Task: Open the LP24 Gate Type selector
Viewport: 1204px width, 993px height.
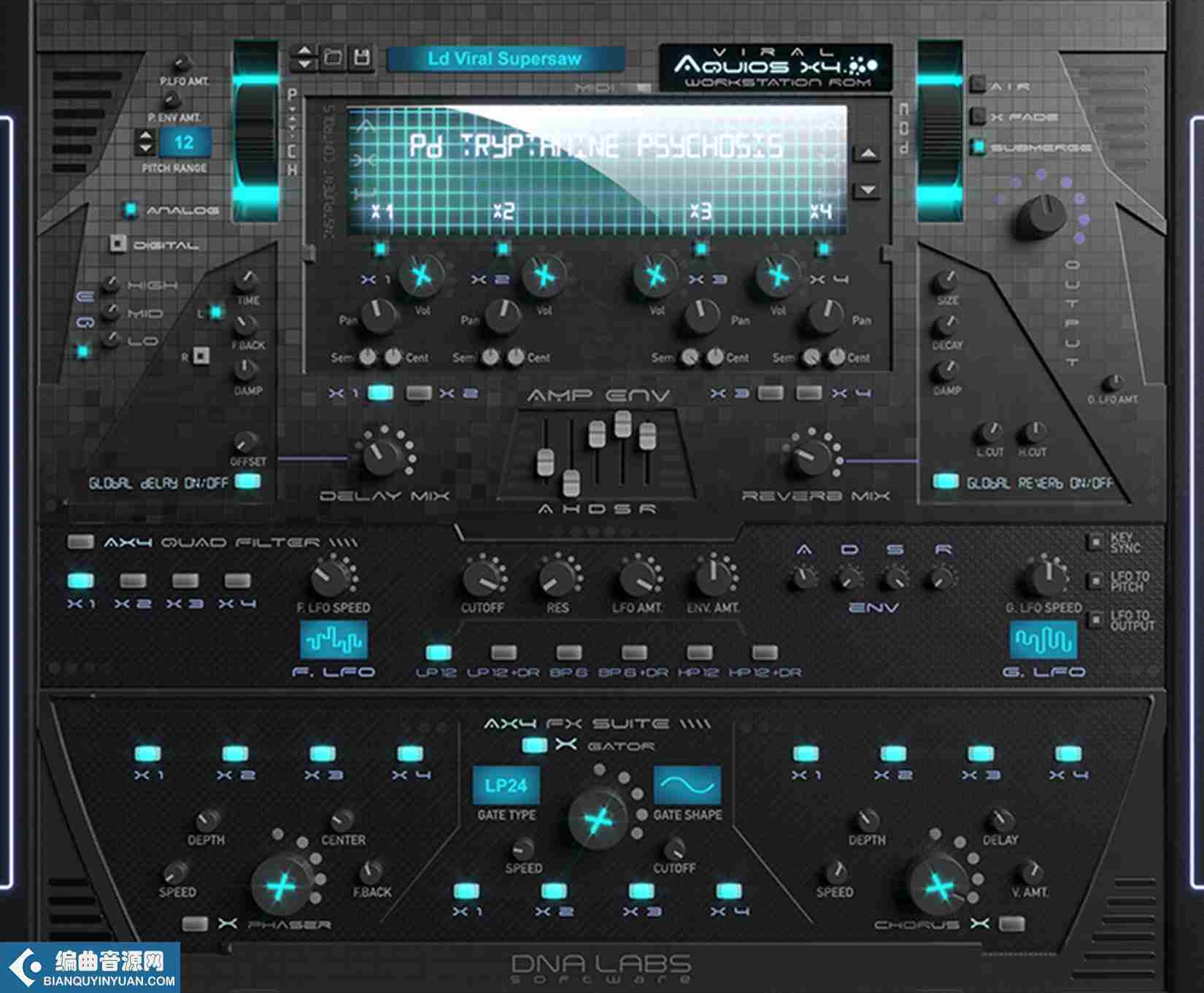Action: (506, 786)
